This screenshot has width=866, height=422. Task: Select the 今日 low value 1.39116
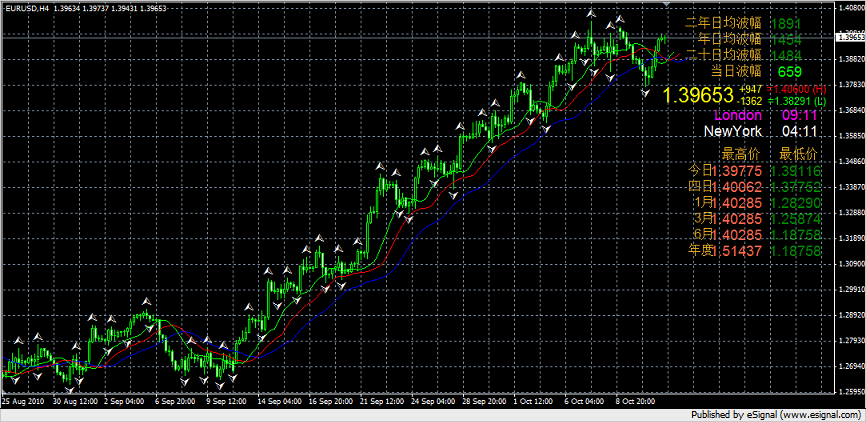[x=795, y=170]
